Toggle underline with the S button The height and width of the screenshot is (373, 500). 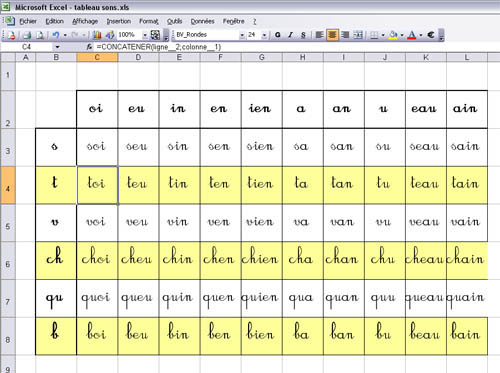(x=303, y=35)
